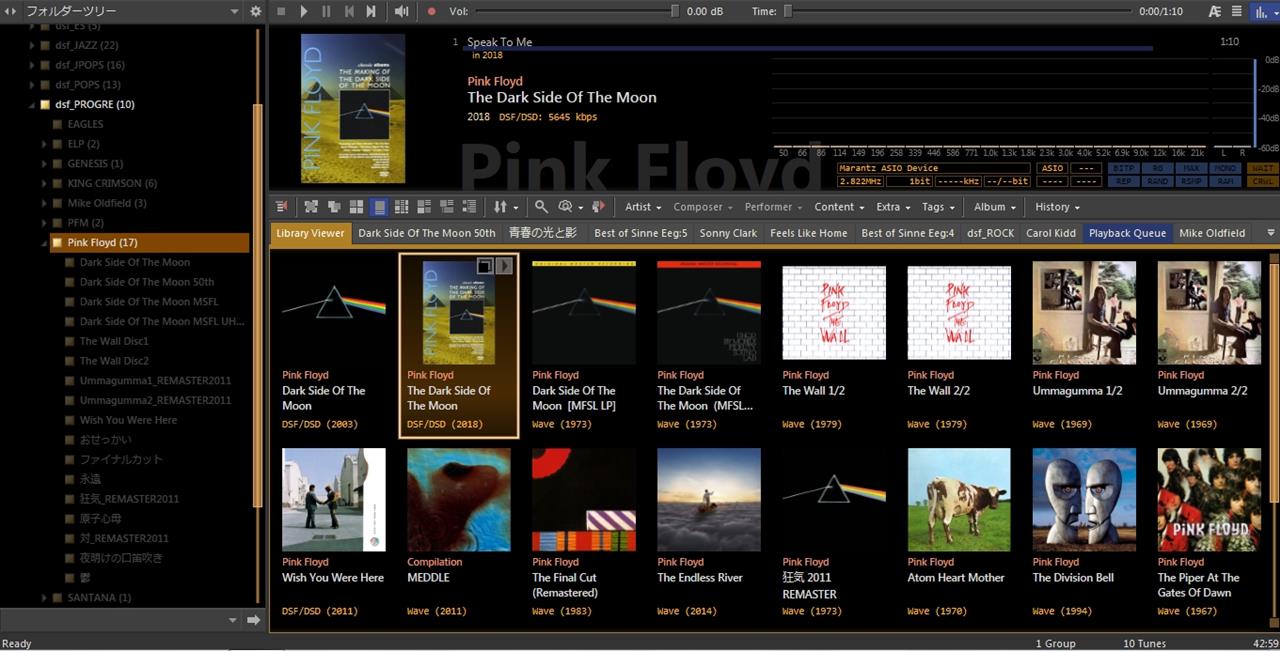Start playback with the Play button
1280x651 pixels.
(x=304, y=11)
